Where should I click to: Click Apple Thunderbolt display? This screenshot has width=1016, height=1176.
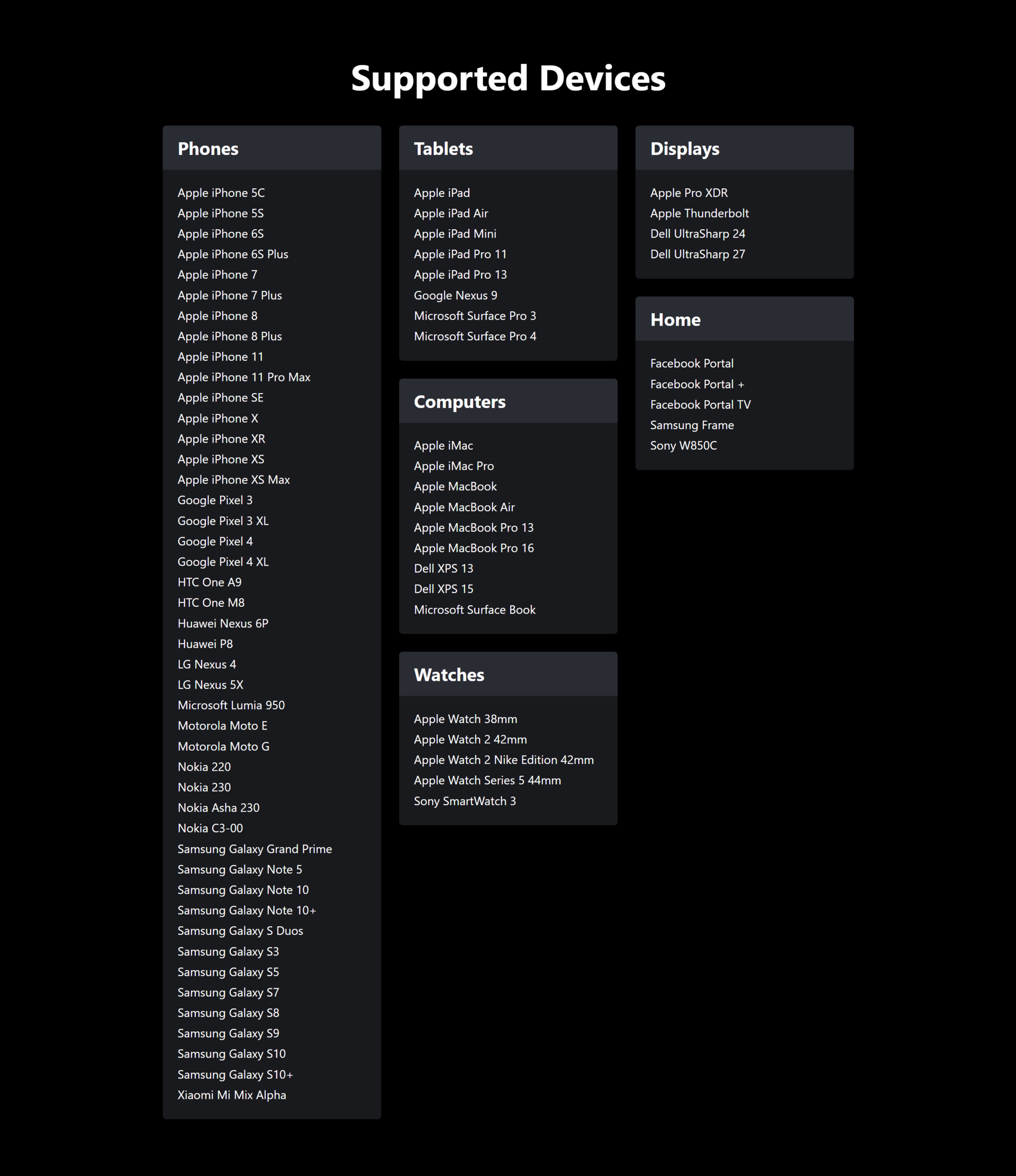(699, 213)
